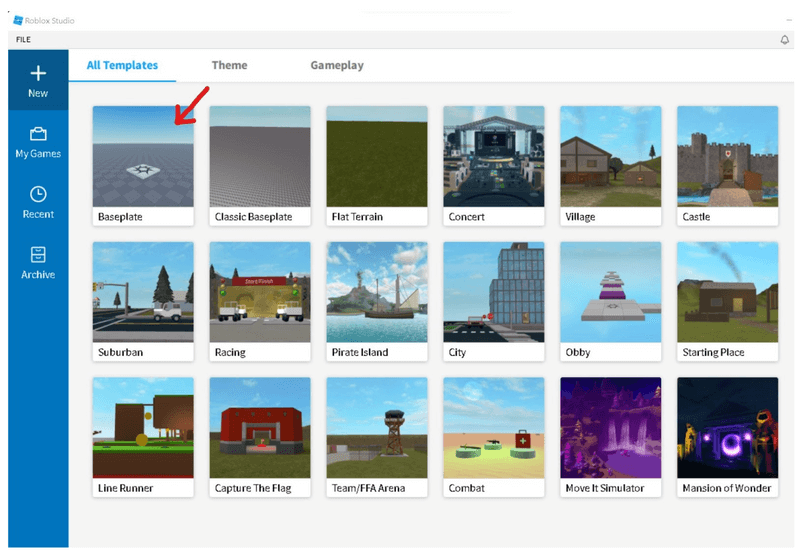Select the Baseplate template thumbnail
Screen dimensions: 800x556
[143, 156]
